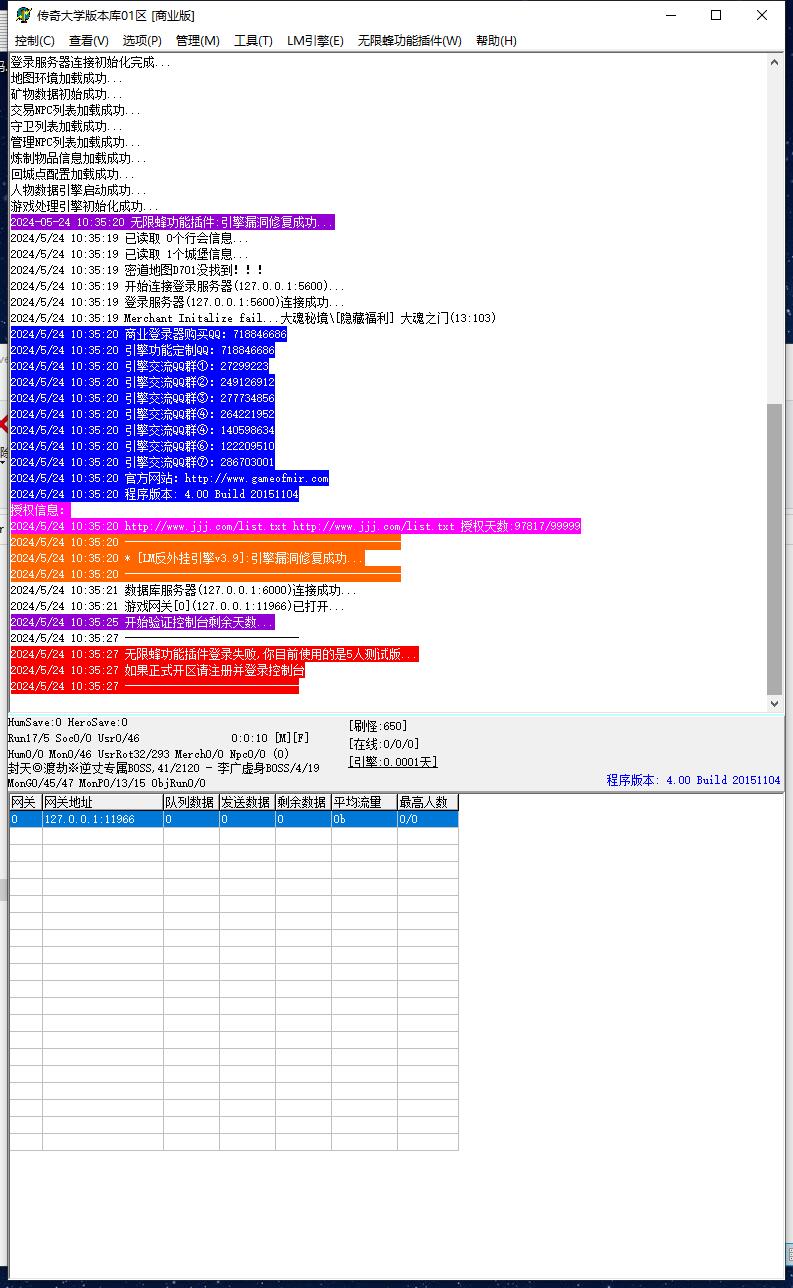Click the 无限蜂功能插件登录失败 log line
This screenshot has height=1288, width=793.
(215, 654)
